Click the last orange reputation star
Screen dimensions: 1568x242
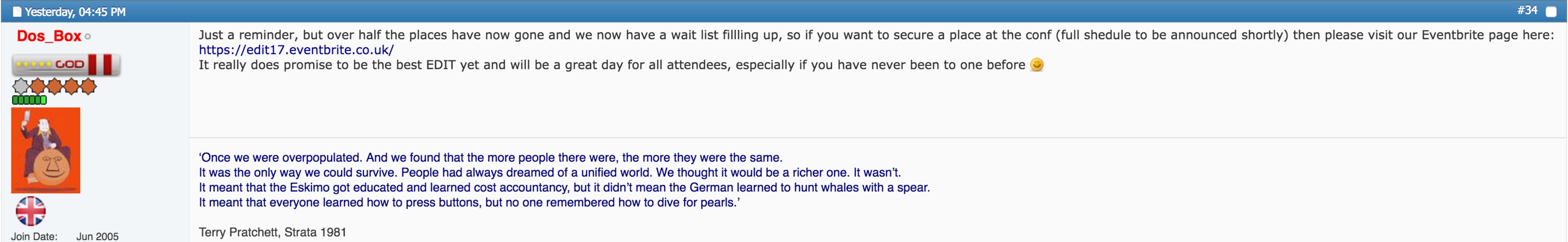point(89,87)
